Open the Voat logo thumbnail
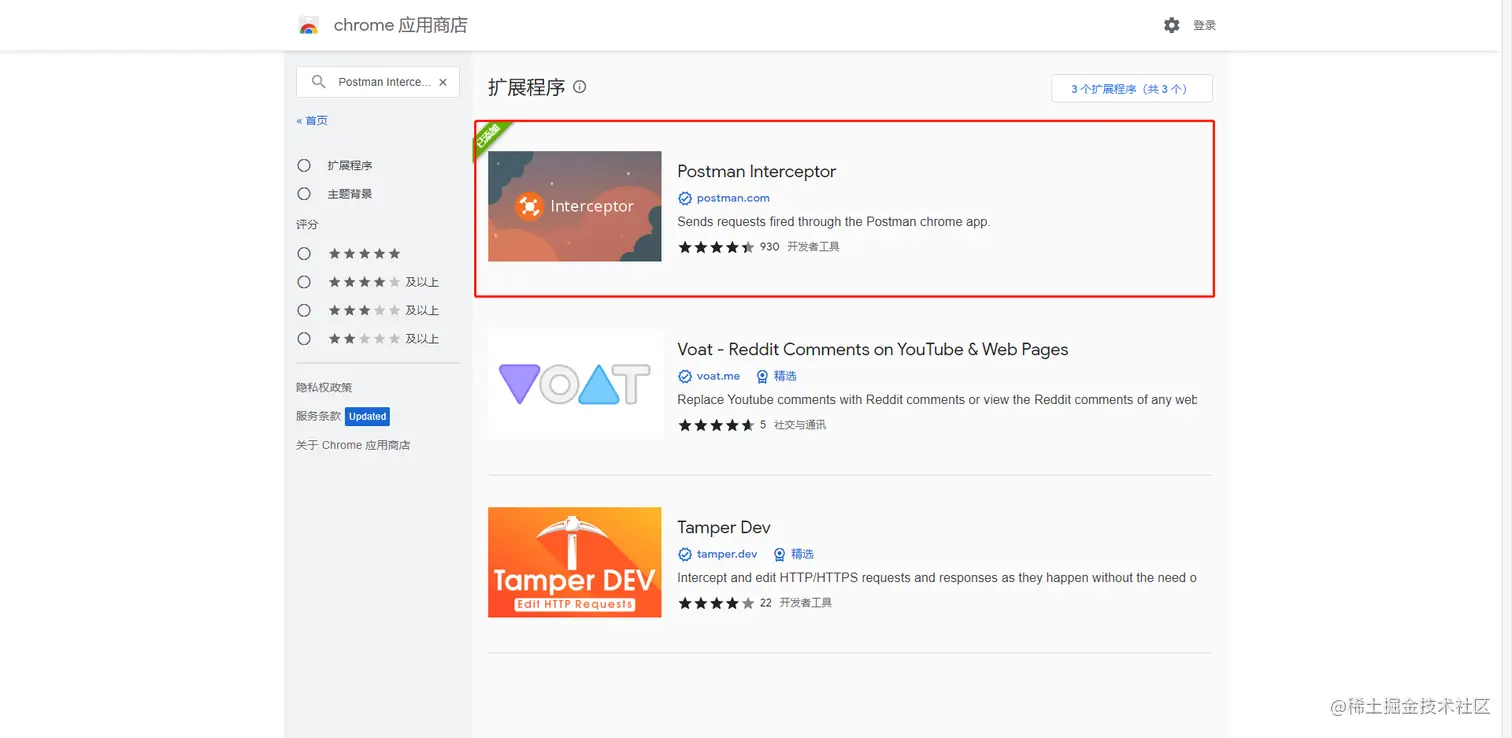The image size is (1512, 738). point(574,384)
